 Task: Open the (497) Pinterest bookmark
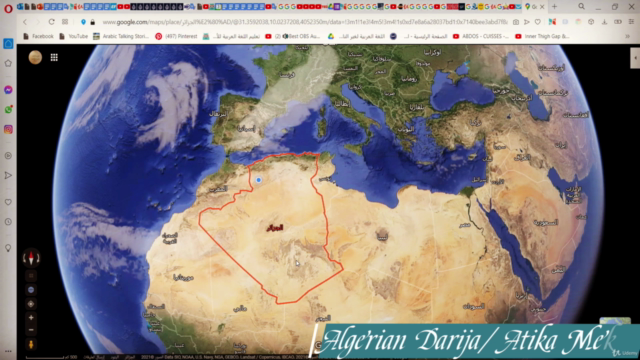pos(176,36)
